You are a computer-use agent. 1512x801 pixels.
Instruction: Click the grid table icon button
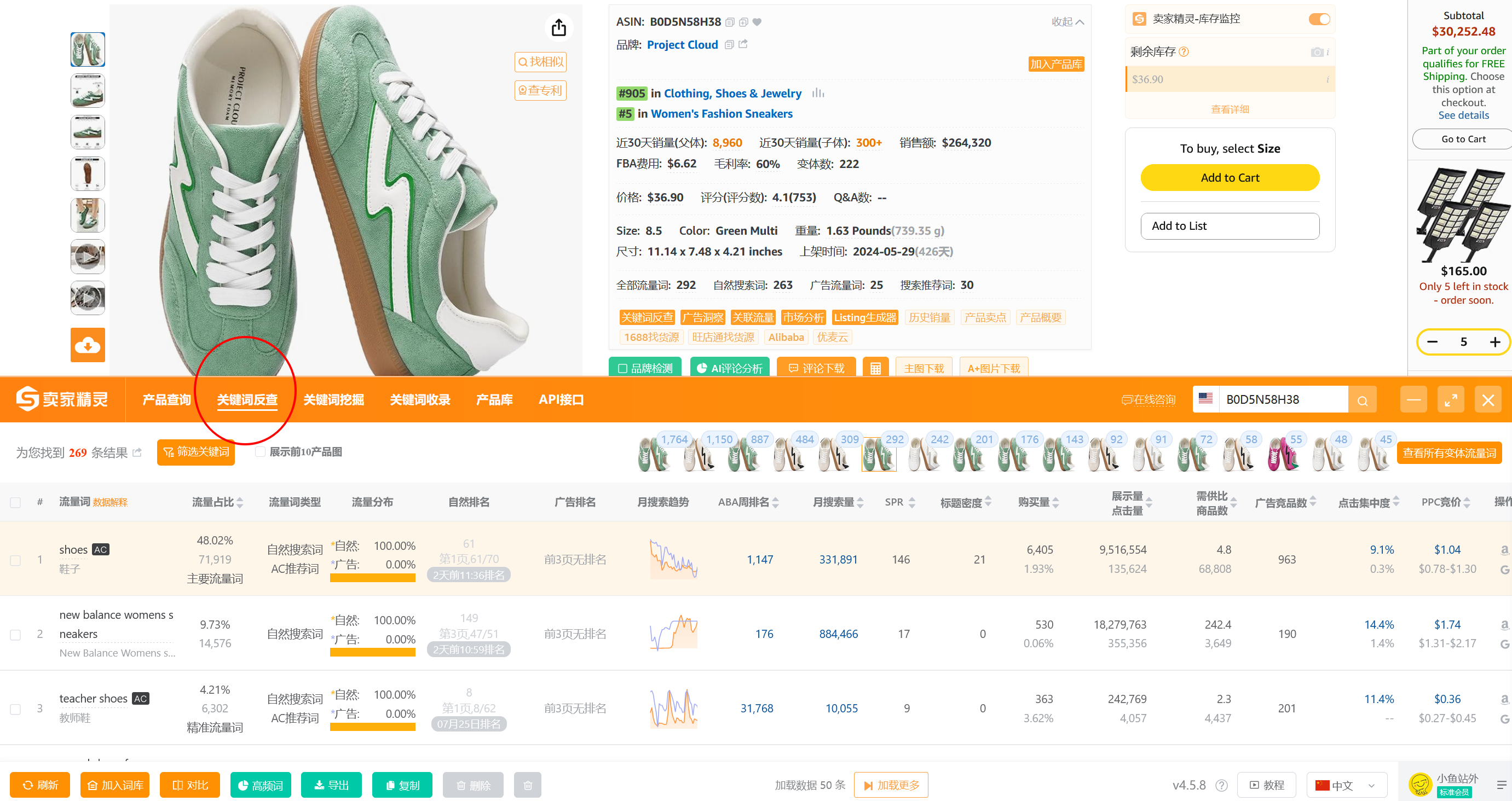click(875, 368)
